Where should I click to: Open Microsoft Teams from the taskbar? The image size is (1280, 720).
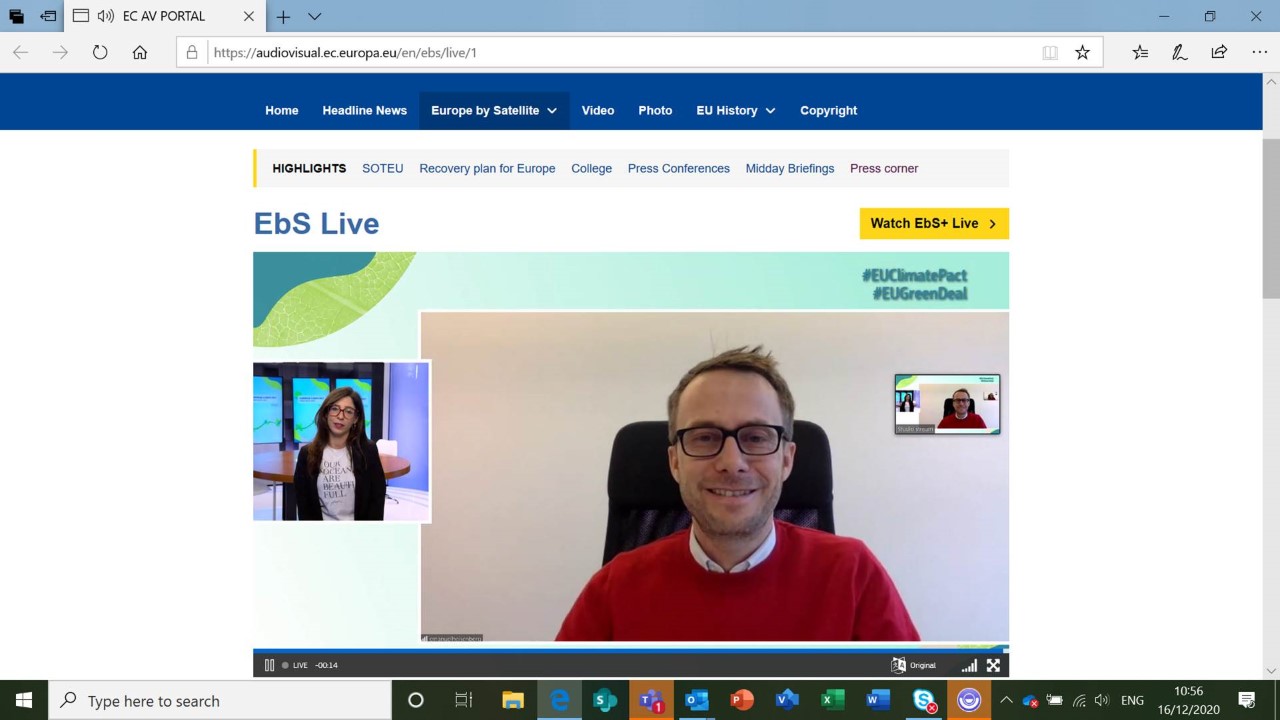(x=651, y=700)
